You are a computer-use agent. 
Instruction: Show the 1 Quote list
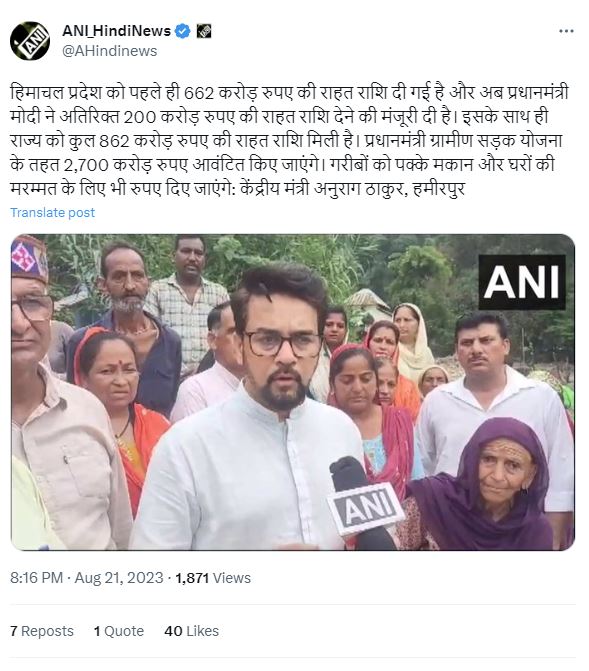[x=119, y=631]
